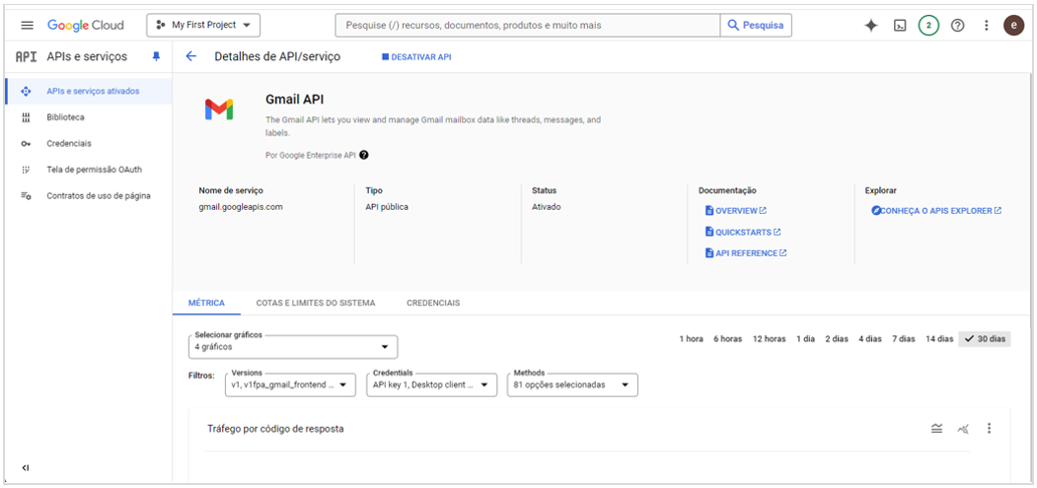
Task: Open the chart's three-dot options menu
Action: point(989,429)
